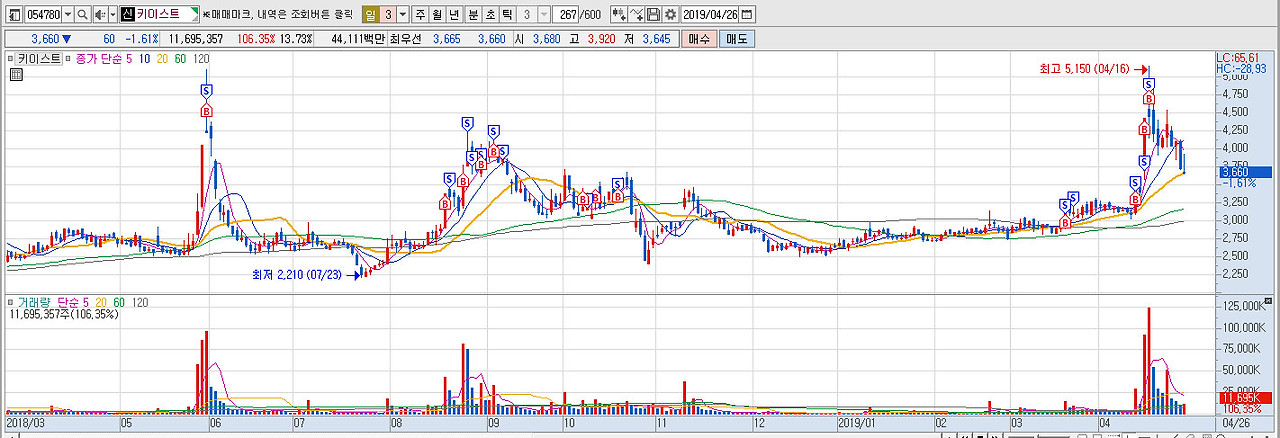Click the 44,111백만 trading value
This screenshot has height=438, width=1280.
[358, 39]
